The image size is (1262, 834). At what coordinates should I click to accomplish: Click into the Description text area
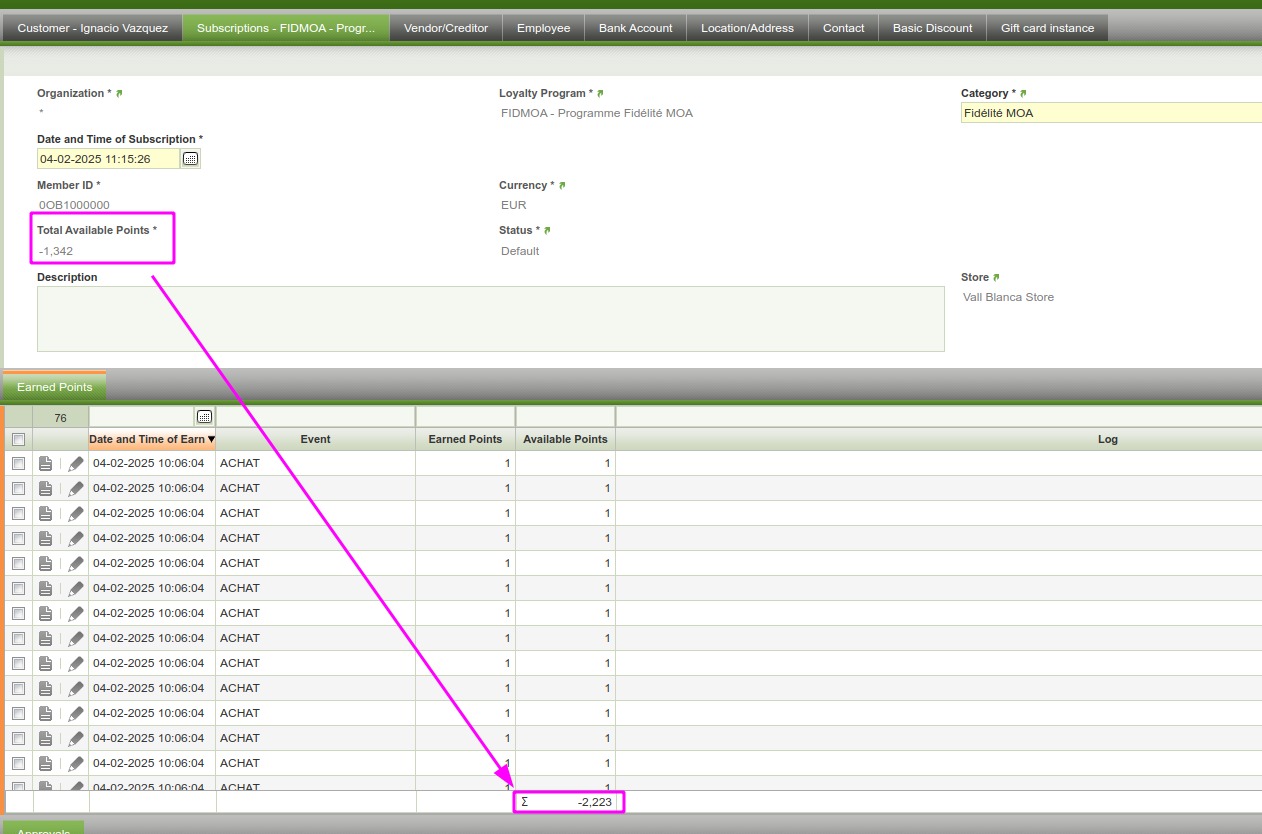click(490, 319)
